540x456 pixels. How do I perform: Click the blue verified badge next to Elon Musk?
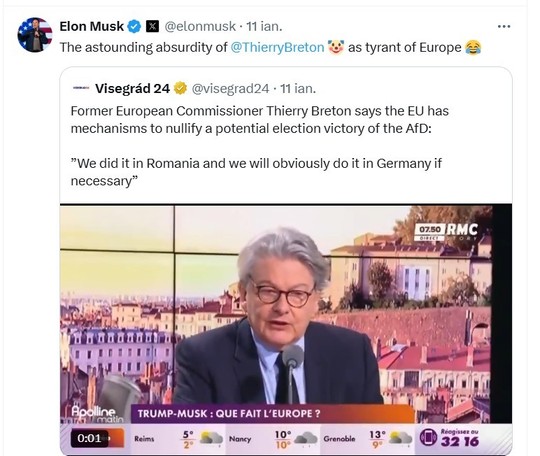pyautogui.click(x=134, y=27)
